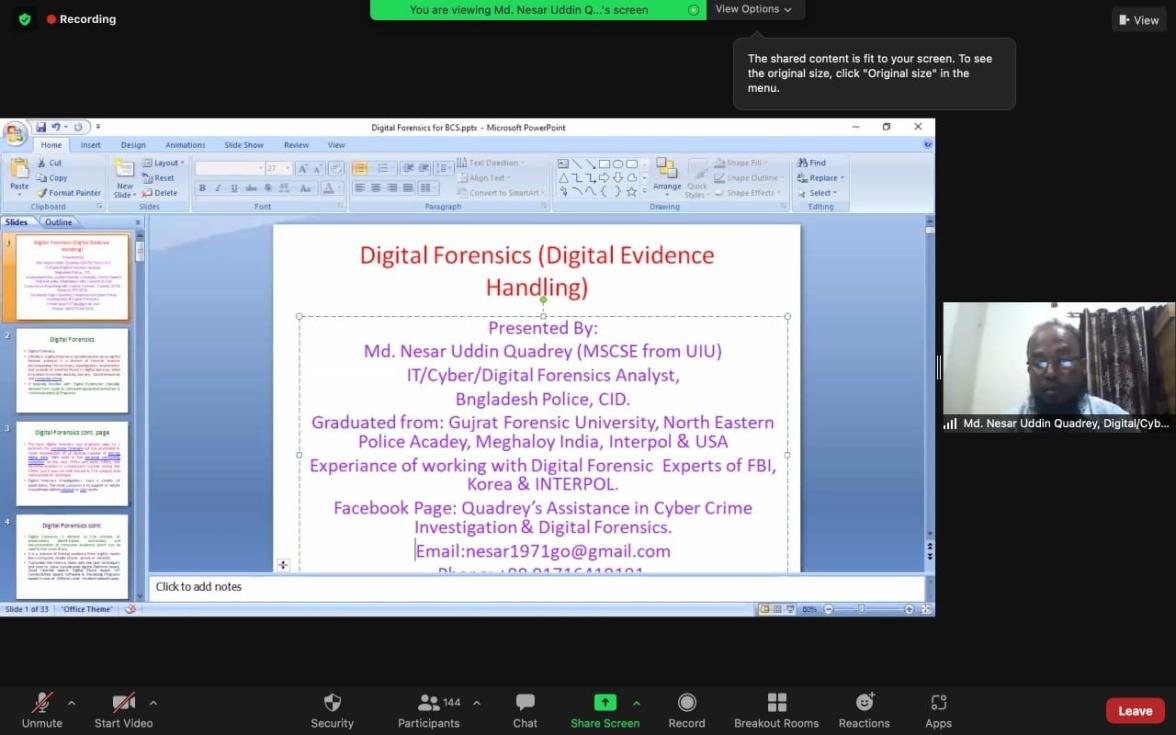Click the Font Color button
1176x735 pixels.
[x=330, y=188]
